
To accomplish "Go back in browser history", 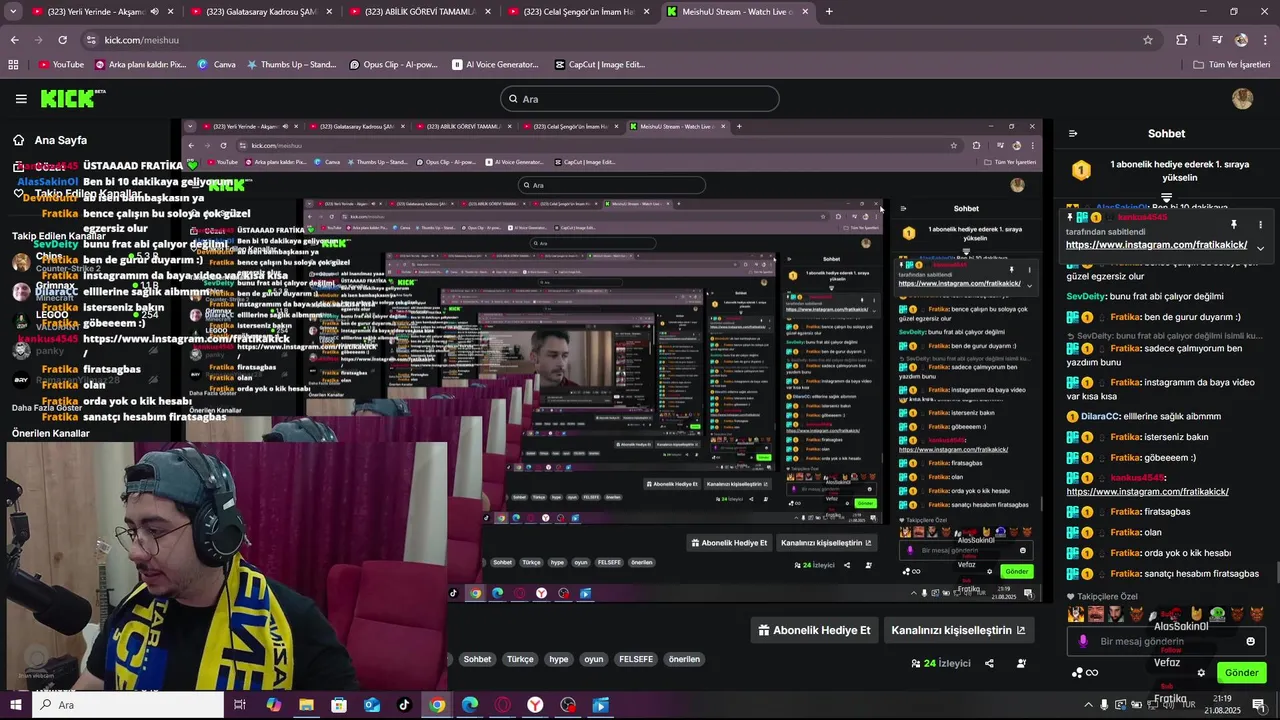I will 14,40.
